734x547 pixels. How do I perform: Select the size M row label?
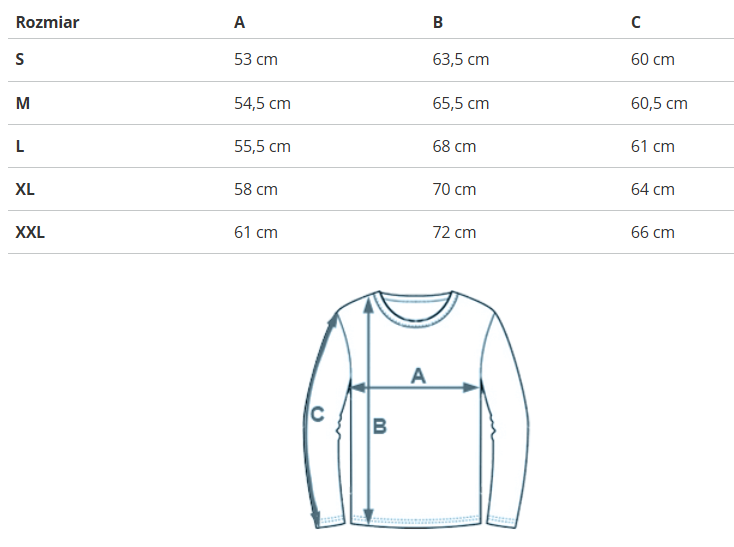point(22,103)
